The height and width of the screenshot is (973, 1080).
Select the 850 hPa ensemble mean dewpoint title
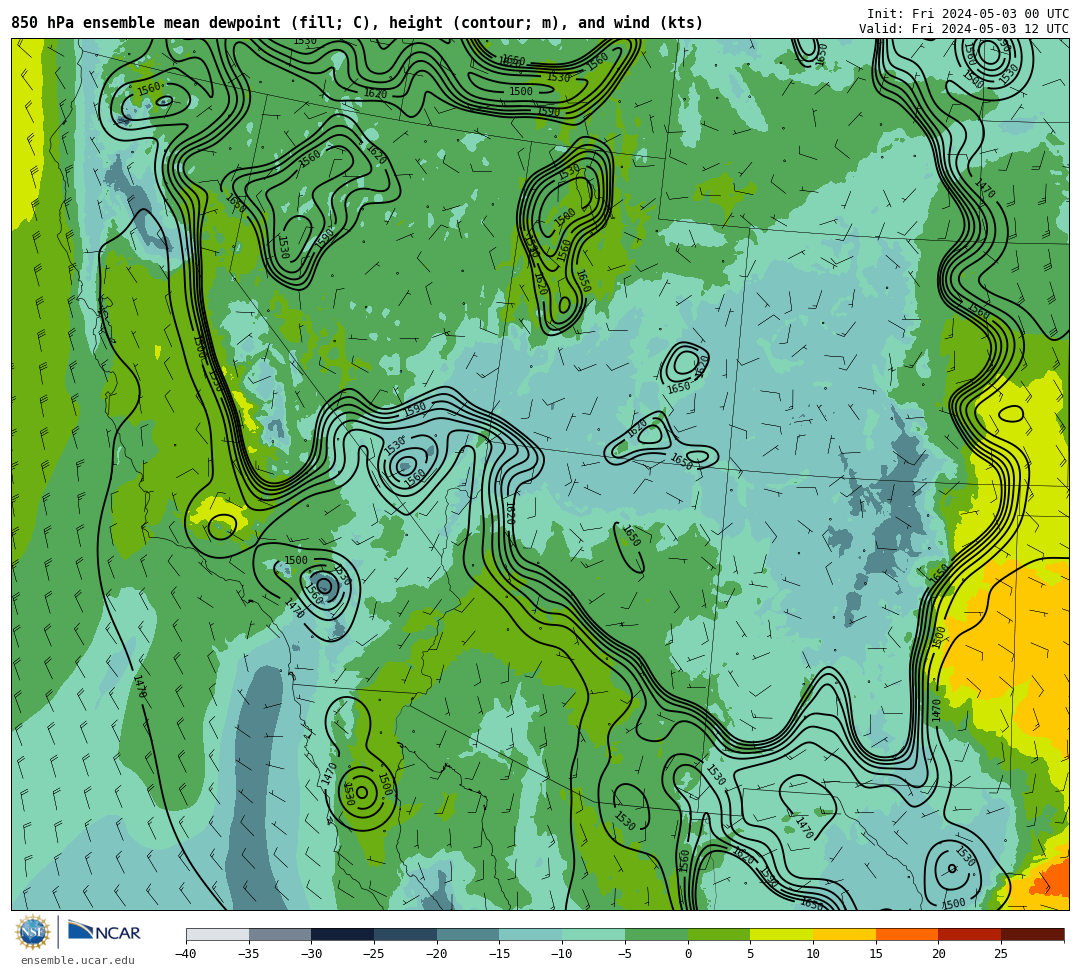(357, 23)
